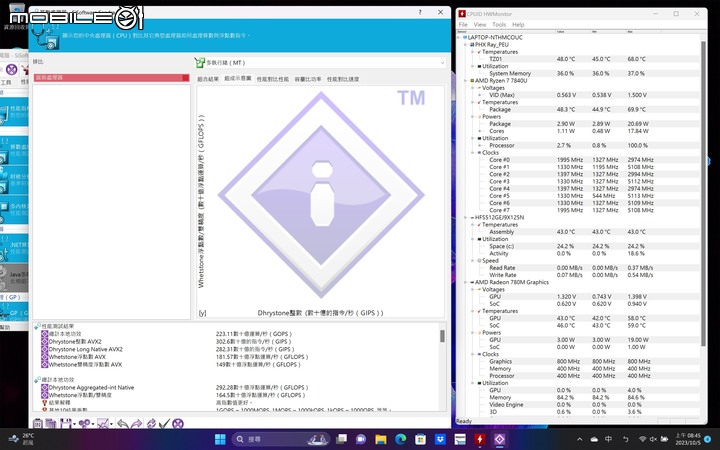This screenshot has height=450, width=720.
Task: Select the red highlighted current processor row
Action: [x=112, y=78]
